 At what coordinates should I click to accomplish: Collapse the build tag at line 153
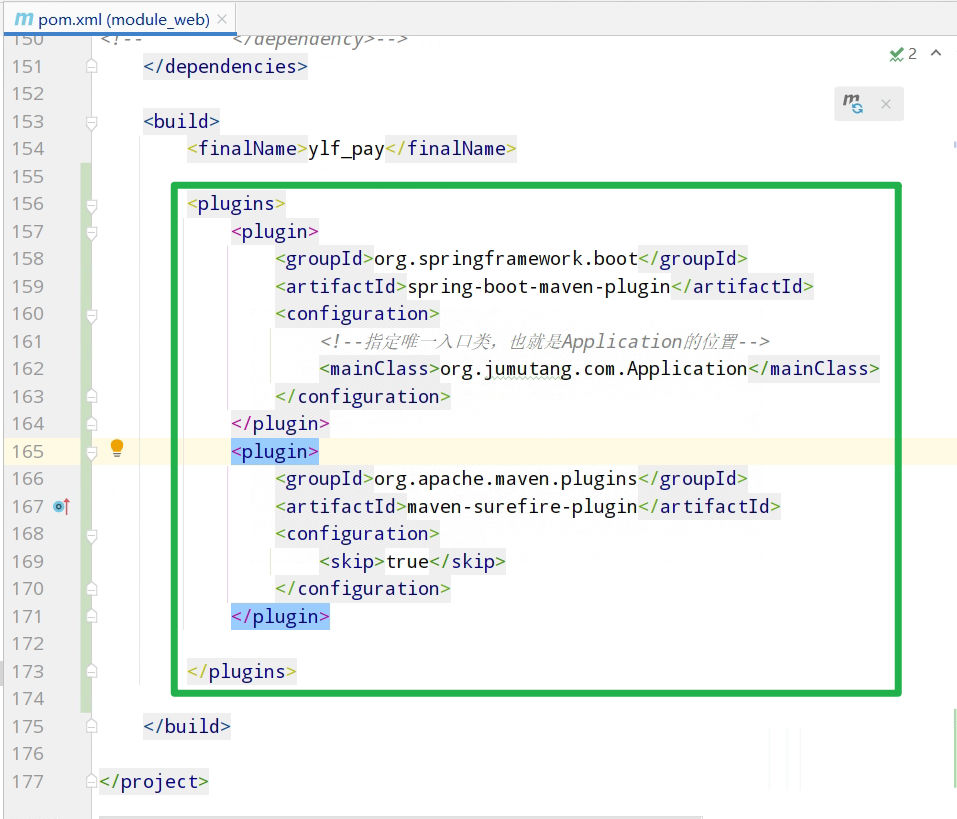[92, 122]
